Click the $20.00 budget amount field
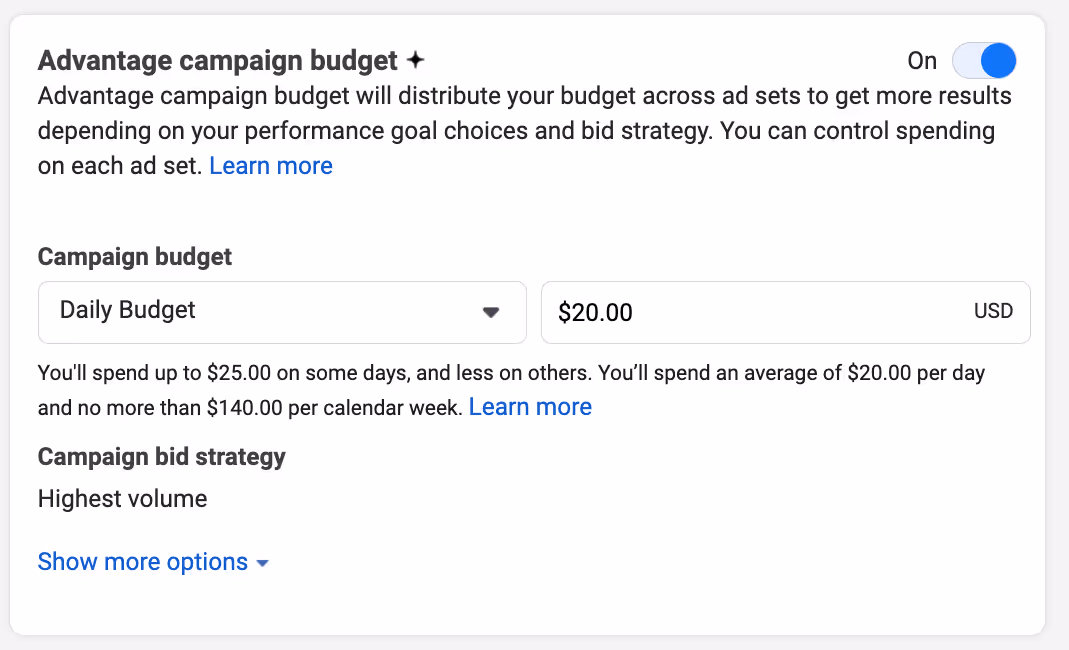This screenshot has width=1069, height=650. pos(785,312)
